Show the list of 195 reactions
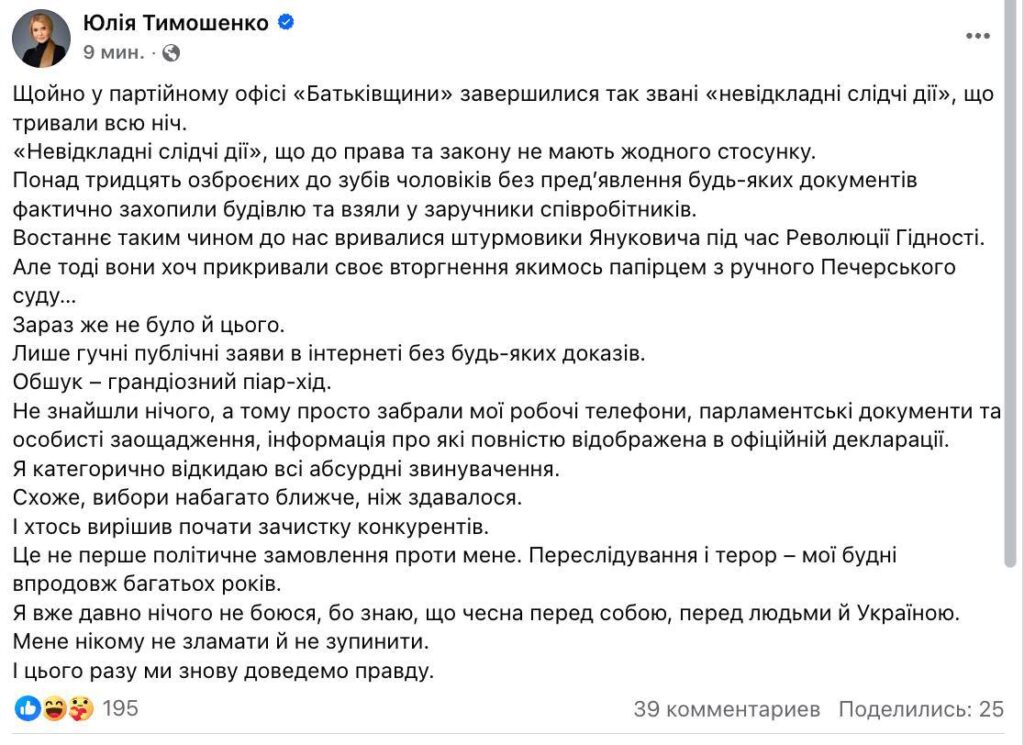1024x745 pixels. (x=120, y=709)
